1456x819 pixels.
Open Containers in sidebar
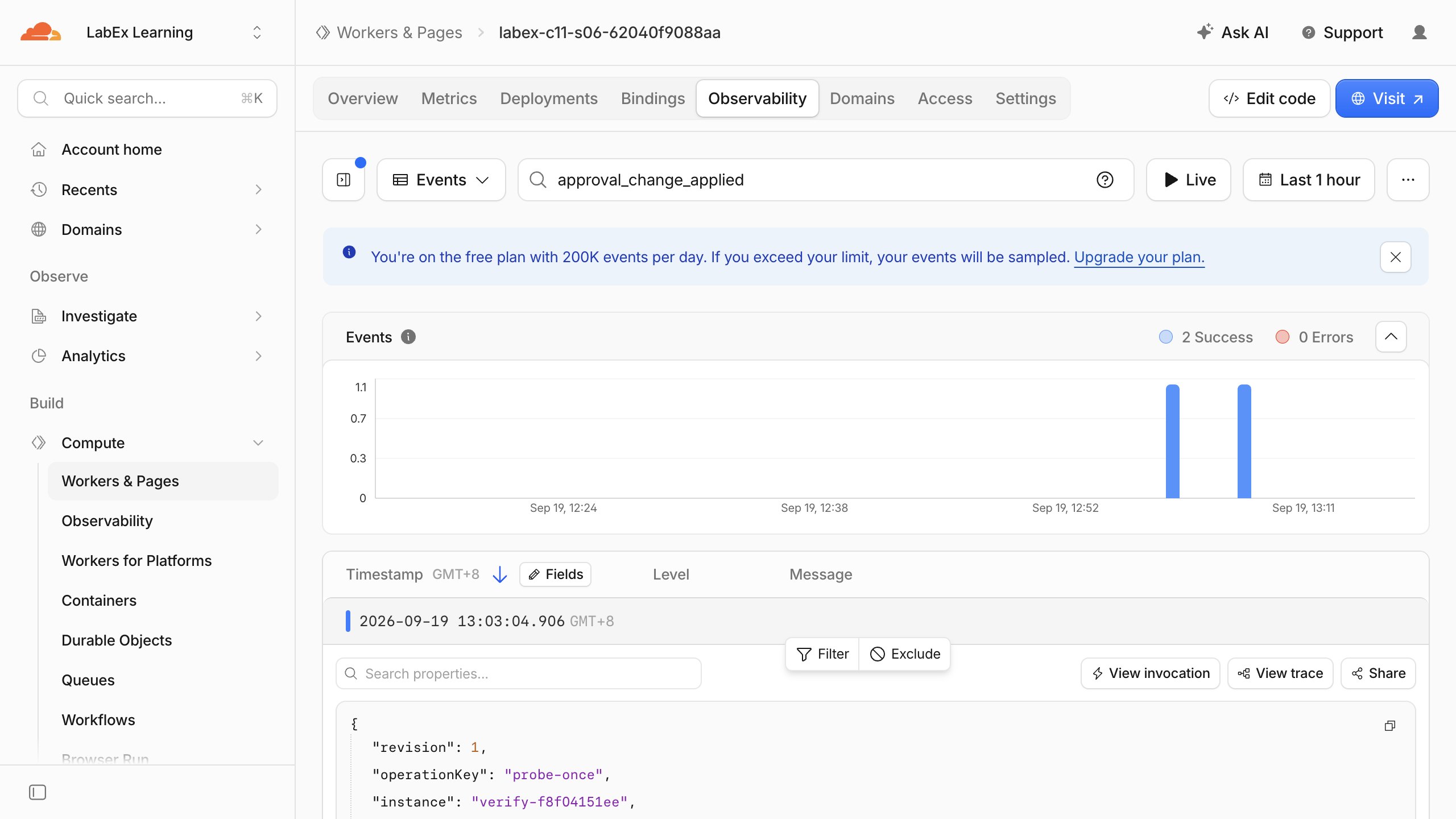point(99,601)
